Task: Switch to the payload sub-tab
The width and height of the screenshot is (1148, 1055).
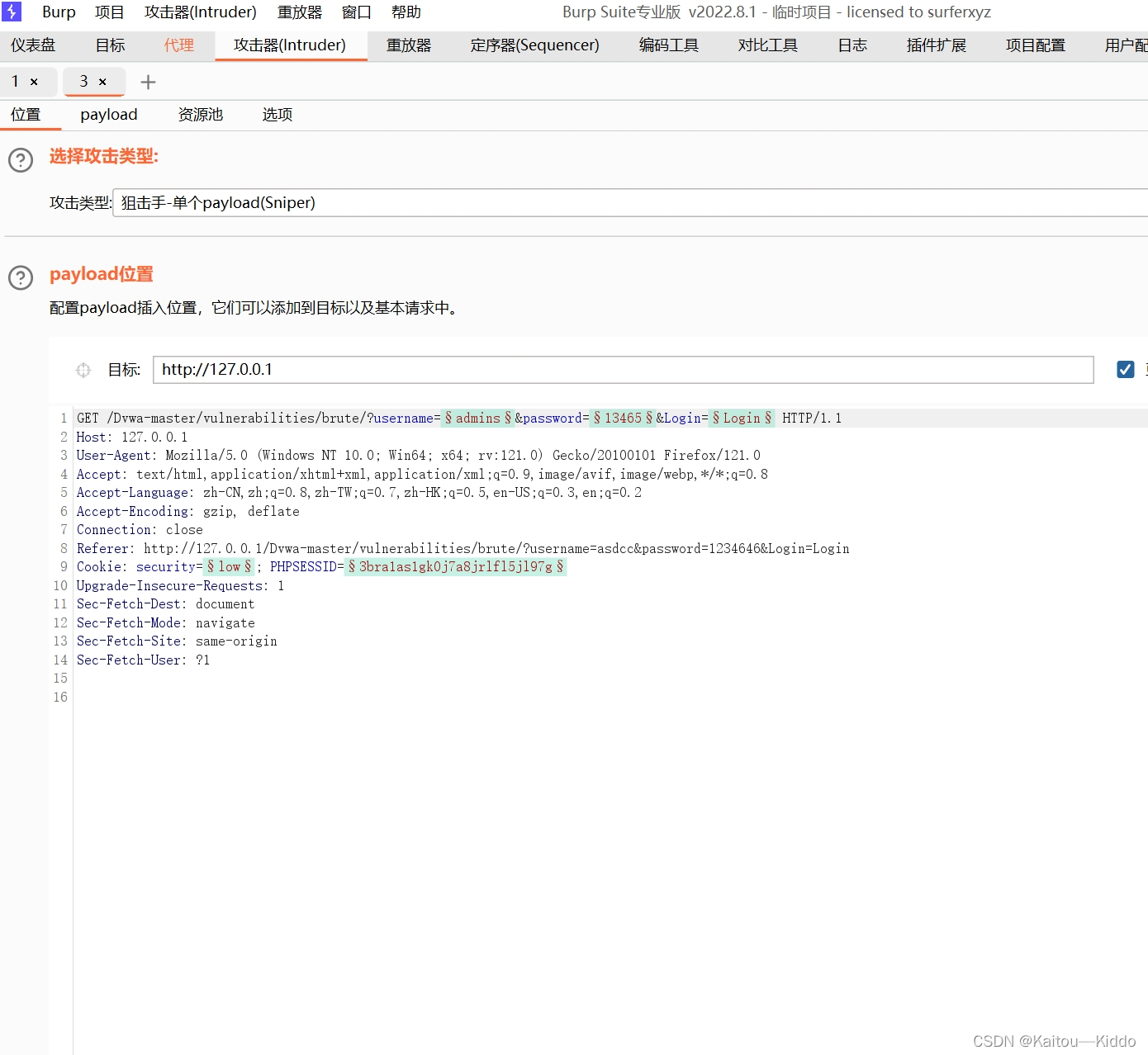Action: click(109, 115)
